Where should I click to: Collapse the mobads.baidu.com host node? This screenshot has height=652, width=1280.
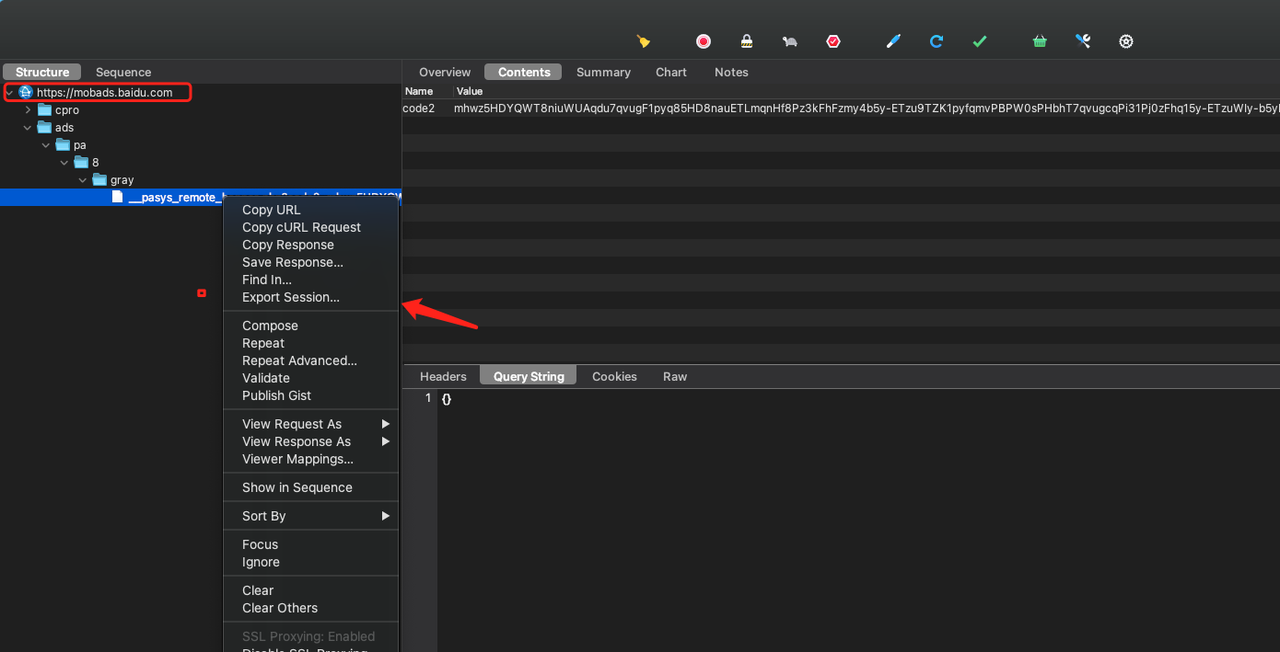coord(10,92)
